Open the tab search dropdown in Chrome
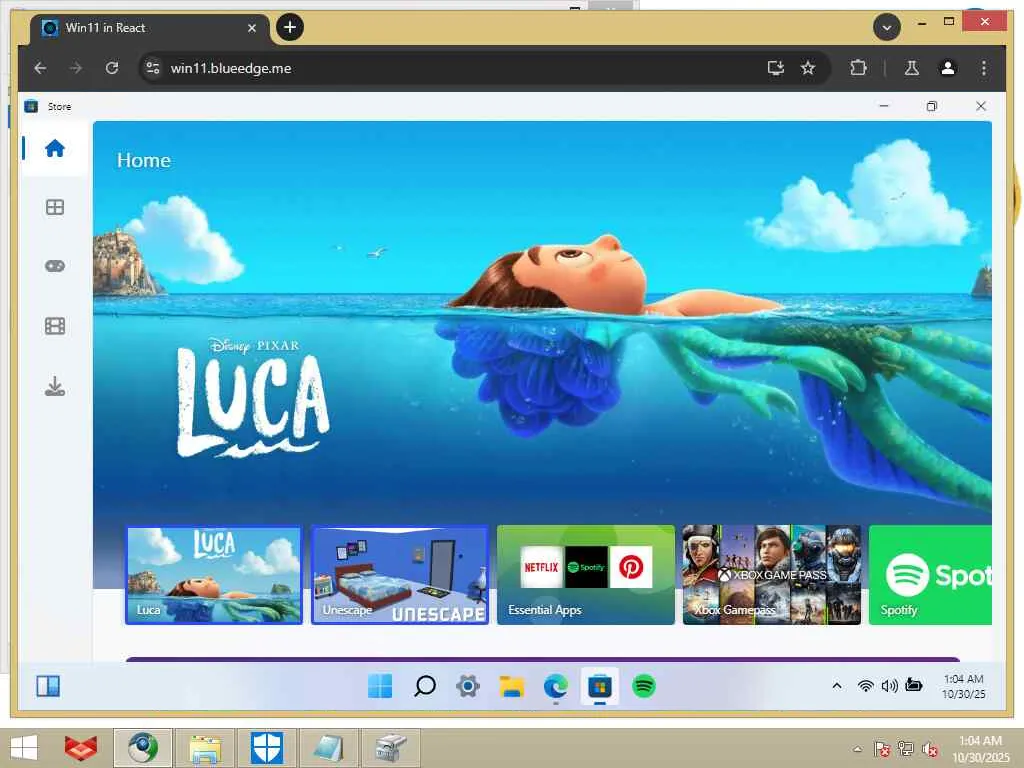The image size is (1024, 768). click(x=887, y=27)
